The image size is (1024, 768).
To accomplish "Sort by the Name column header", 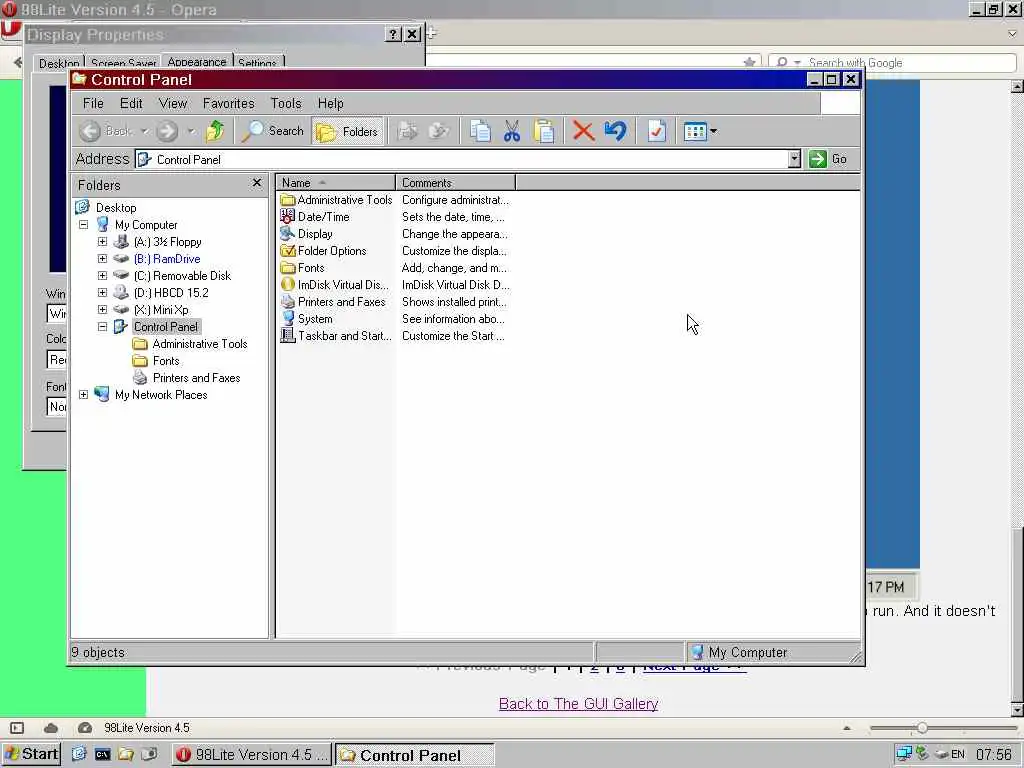I will tap(336, 183).
